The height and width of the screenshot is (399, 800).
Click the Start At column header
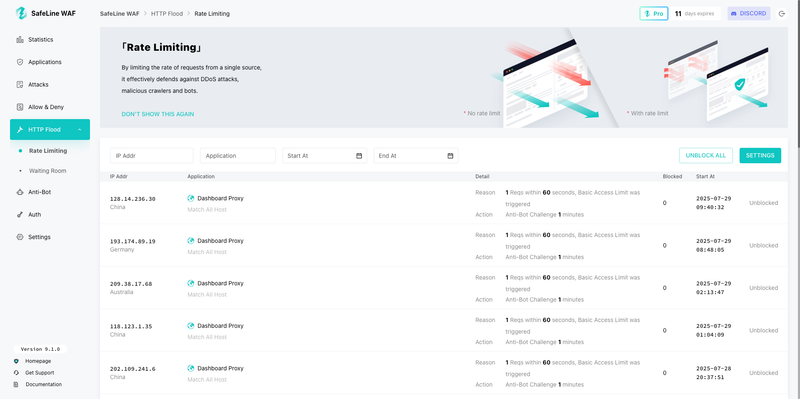click(705, 177)
